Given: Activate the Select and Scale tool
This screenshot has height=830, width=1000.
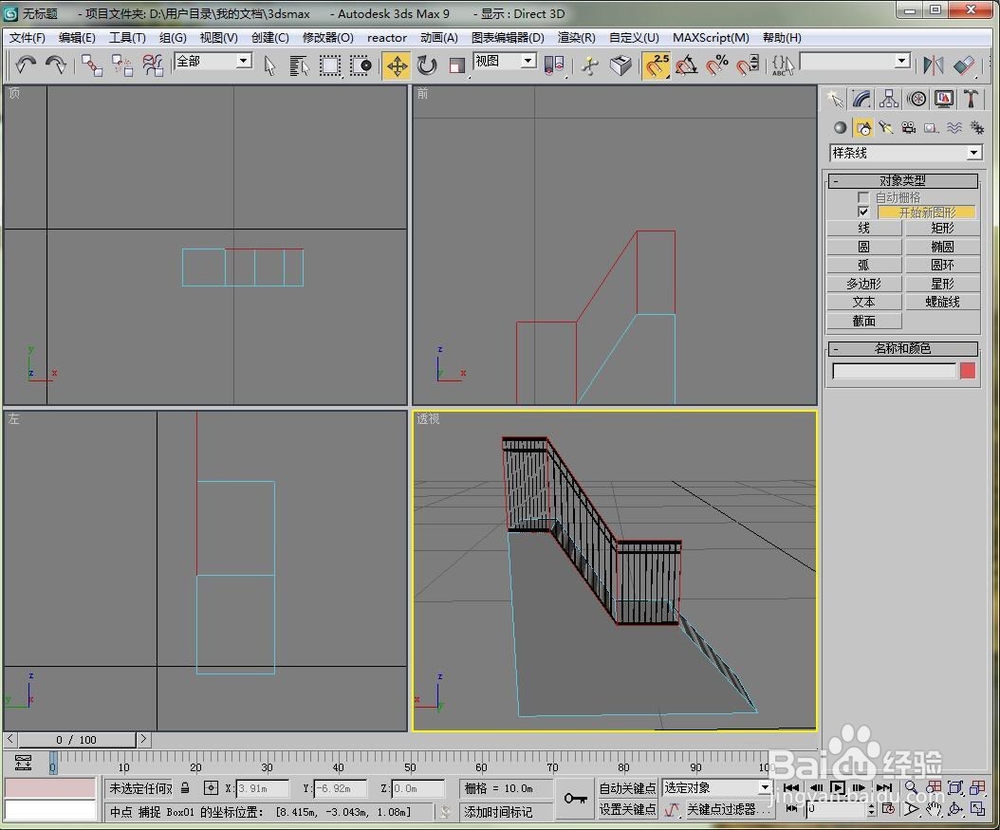Looking at the screenshot, I should [457, 66].
